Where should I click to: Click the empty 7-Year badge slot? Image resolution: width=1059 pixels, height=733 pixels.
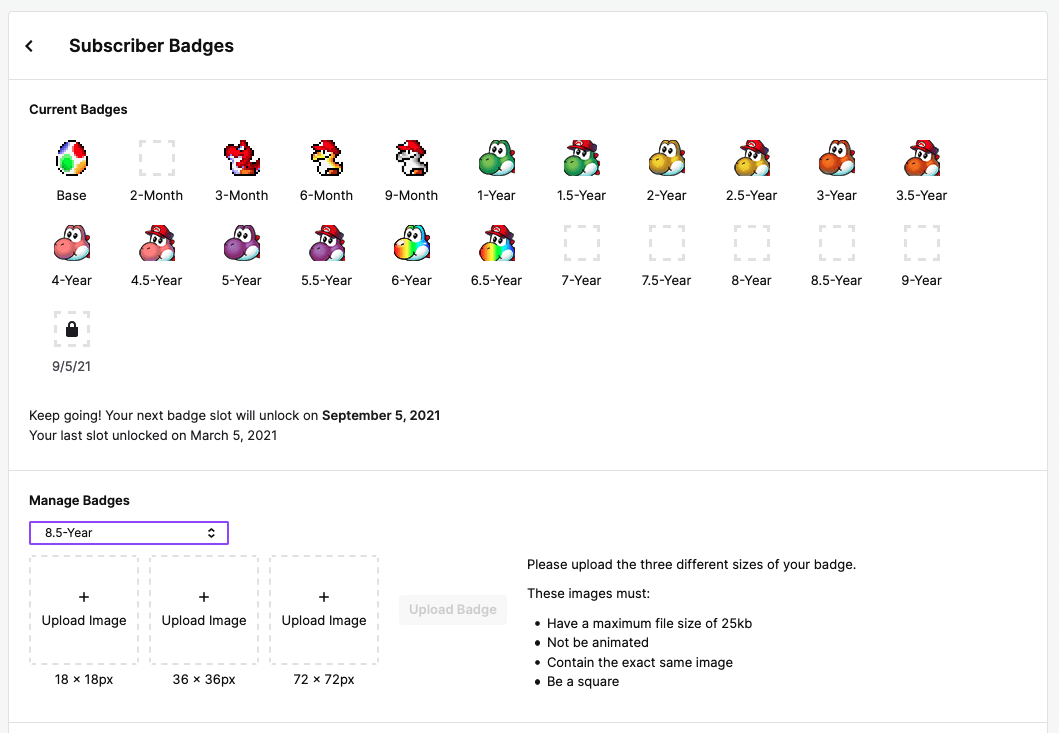(581, 242)
